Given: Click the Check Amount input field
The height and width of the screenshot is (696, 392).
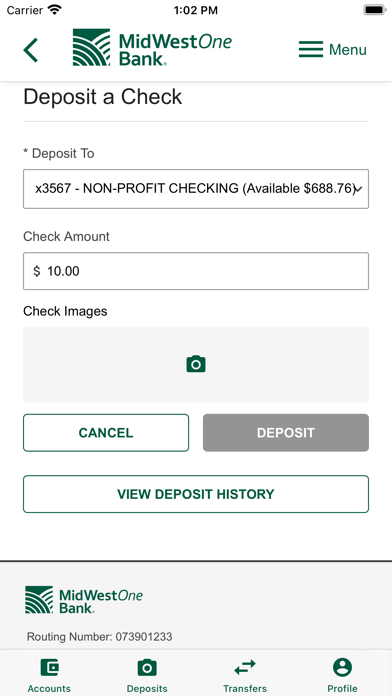Looking at the screenshot, I should click(x=196, y=271).
